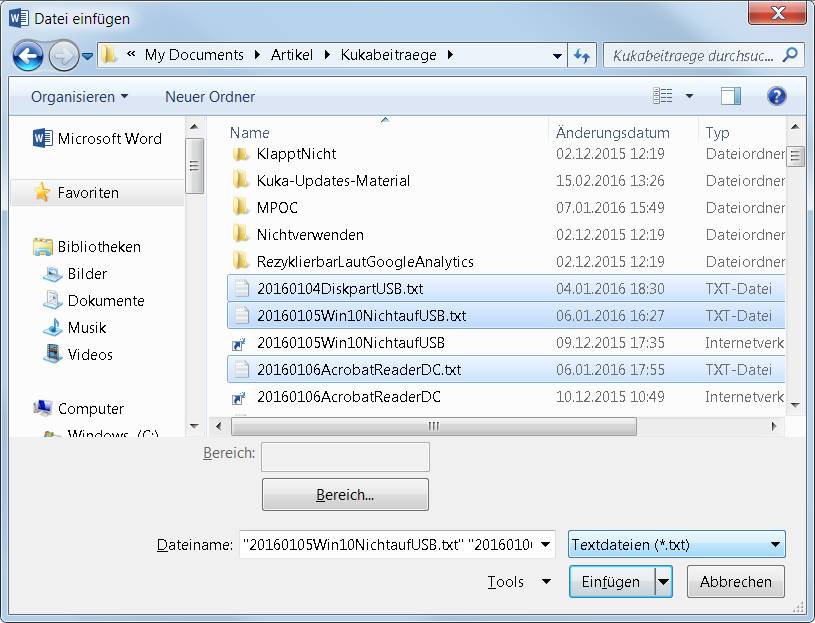The height and width of the screenshot is (623, 815).
Task: Toggle the preview pane icon
Action: 731,96
